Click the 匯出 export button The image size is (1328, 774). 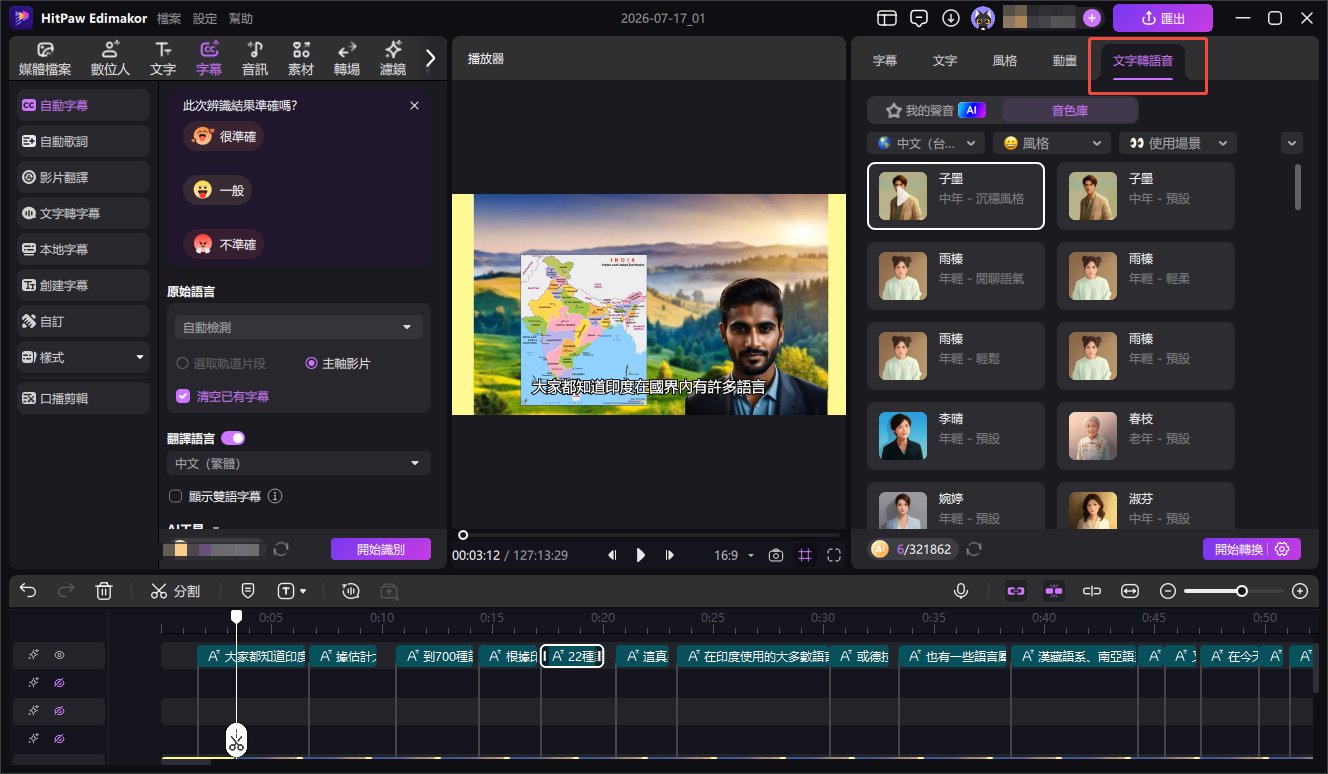(1163, 18)
